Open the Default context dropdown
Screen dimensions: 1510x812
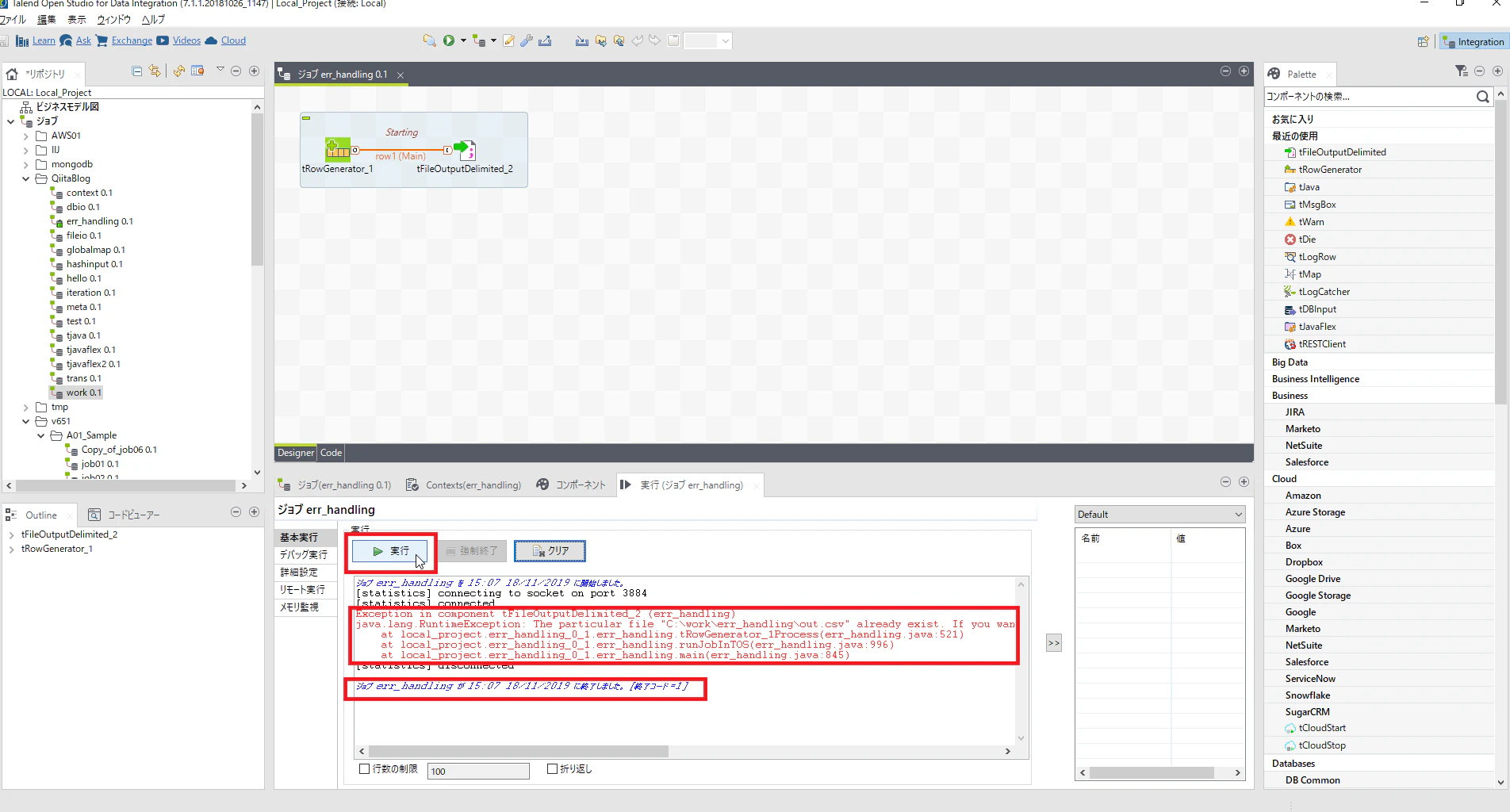(1159, 515)
